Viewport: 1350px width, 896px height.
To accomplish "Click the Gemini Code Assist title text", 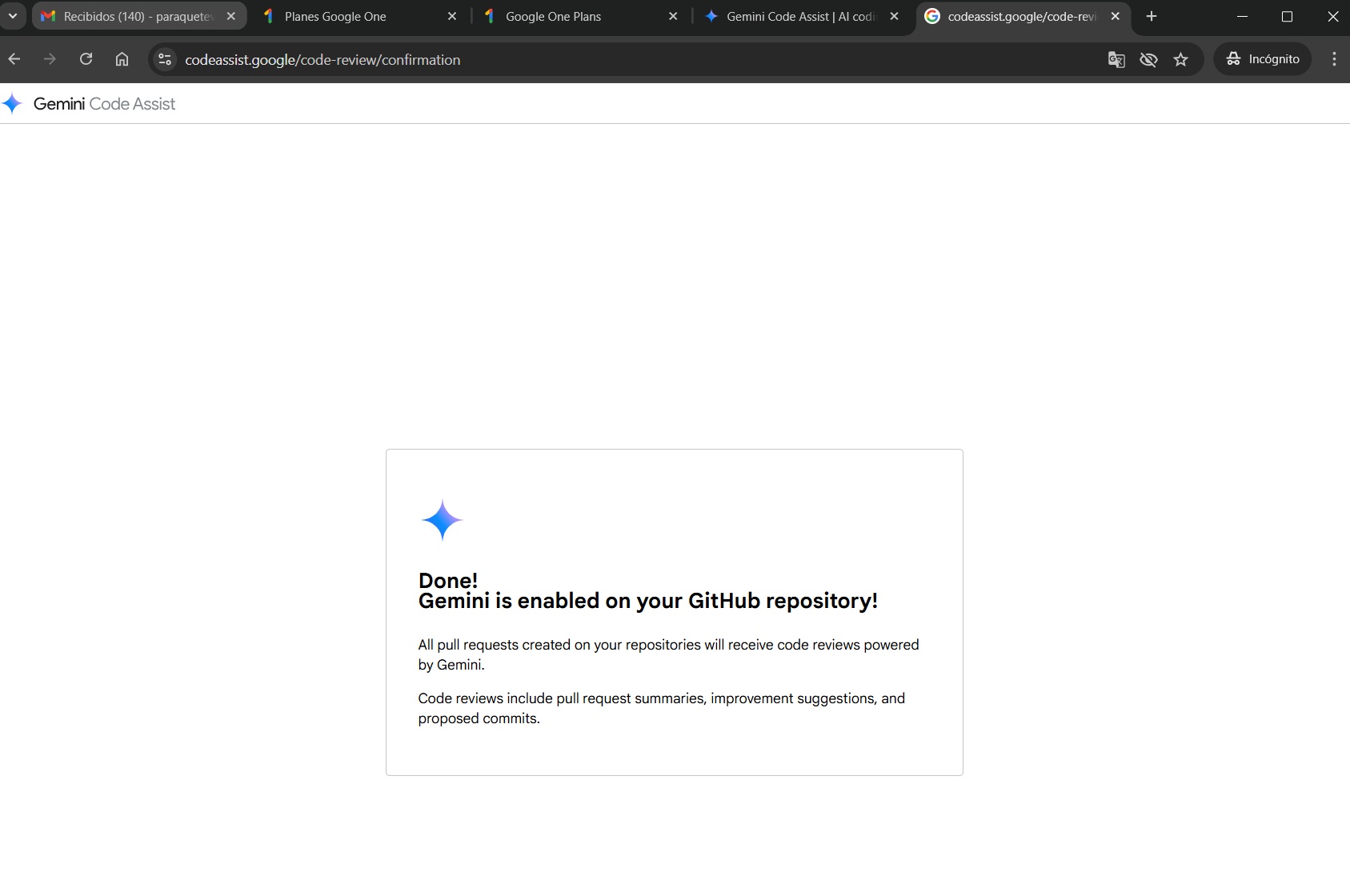I will pos(104,104).
